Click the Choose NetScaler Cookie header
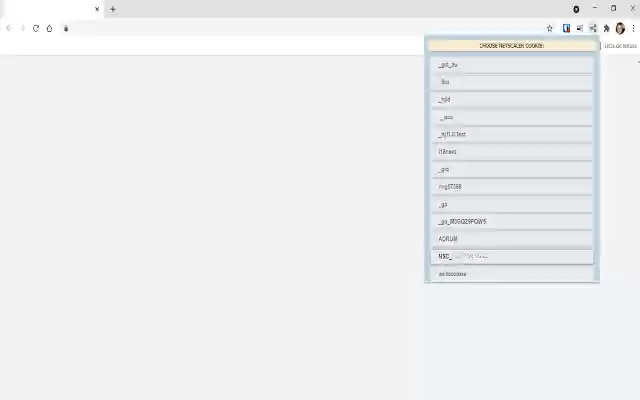This screenshot has height=400, width=640. 512,46
